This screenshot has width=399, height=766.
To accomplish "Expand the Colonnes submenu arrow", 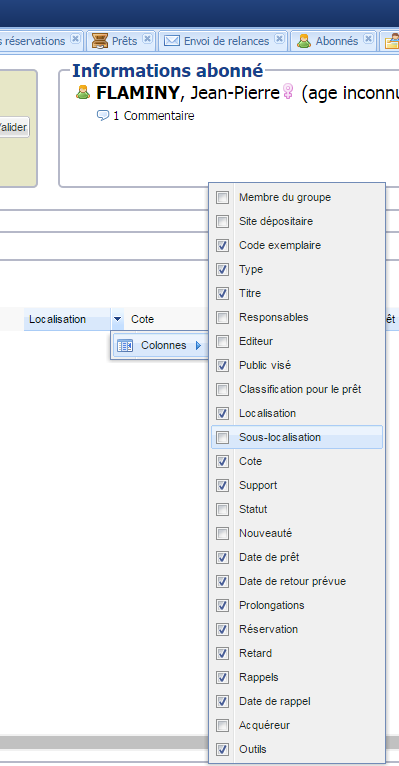I will click(198, 345).
